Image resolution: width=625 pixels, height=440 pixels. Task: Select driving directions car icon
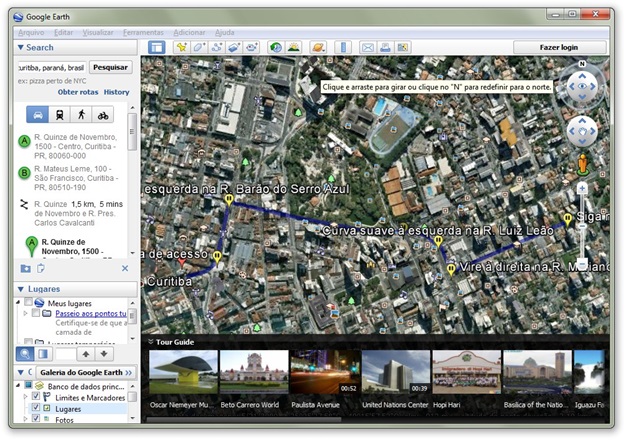[x=38, y=115]
